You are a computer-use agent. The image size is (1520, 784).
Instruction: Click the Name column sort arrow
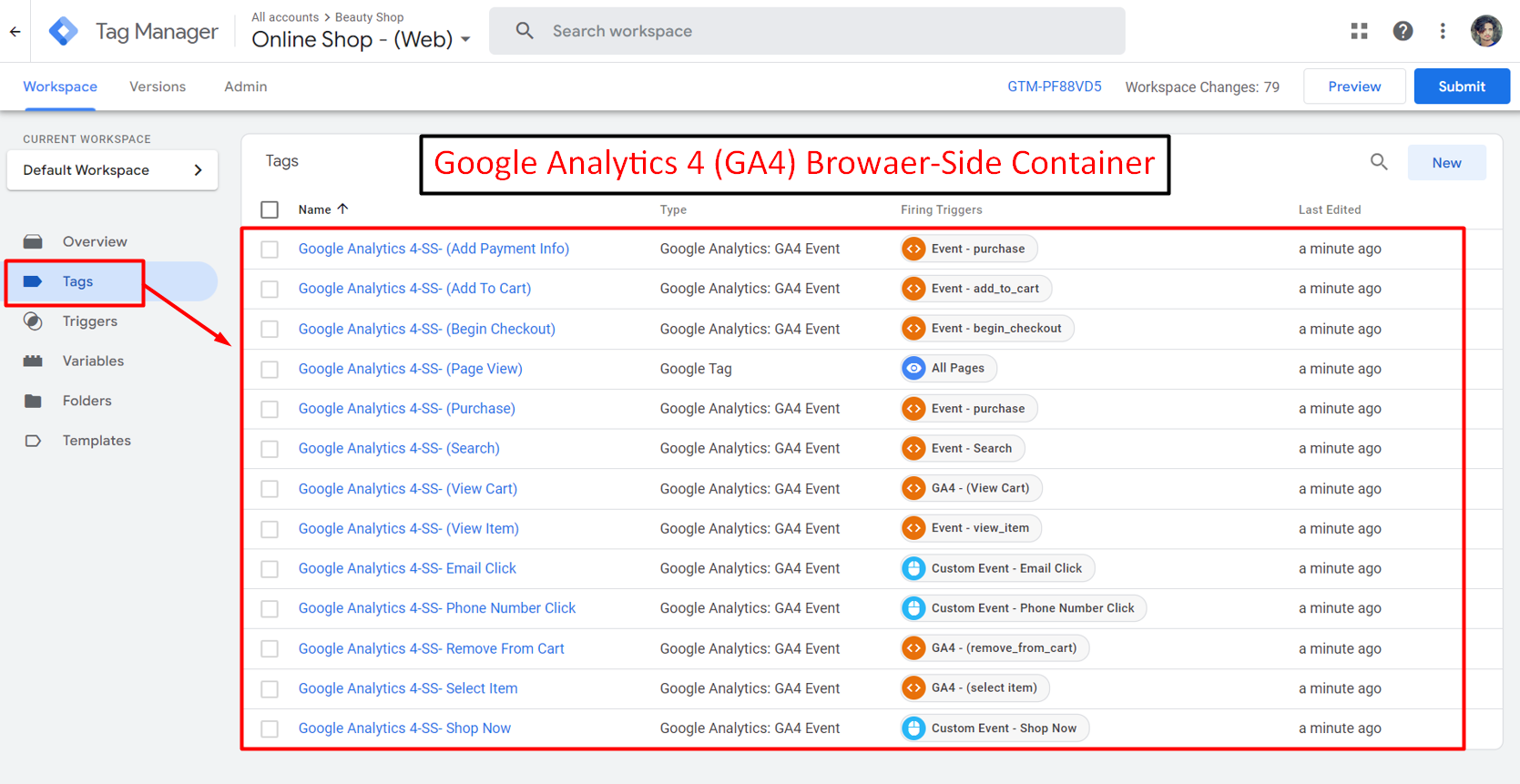tap(343, 209)
